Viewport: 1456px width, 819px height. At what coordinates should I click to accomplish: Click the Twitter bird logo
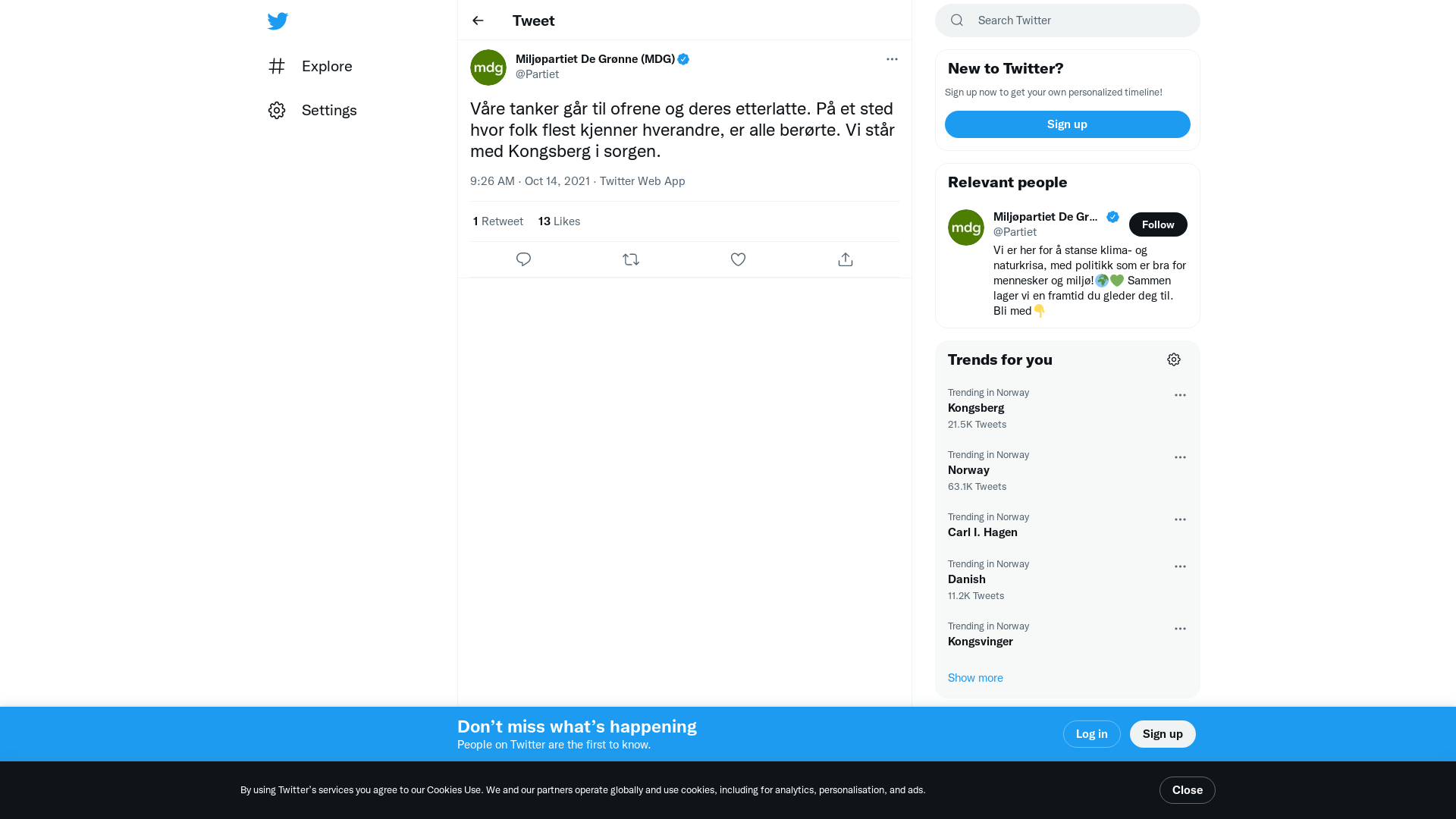pyautogui.click(x=278, y=21)
